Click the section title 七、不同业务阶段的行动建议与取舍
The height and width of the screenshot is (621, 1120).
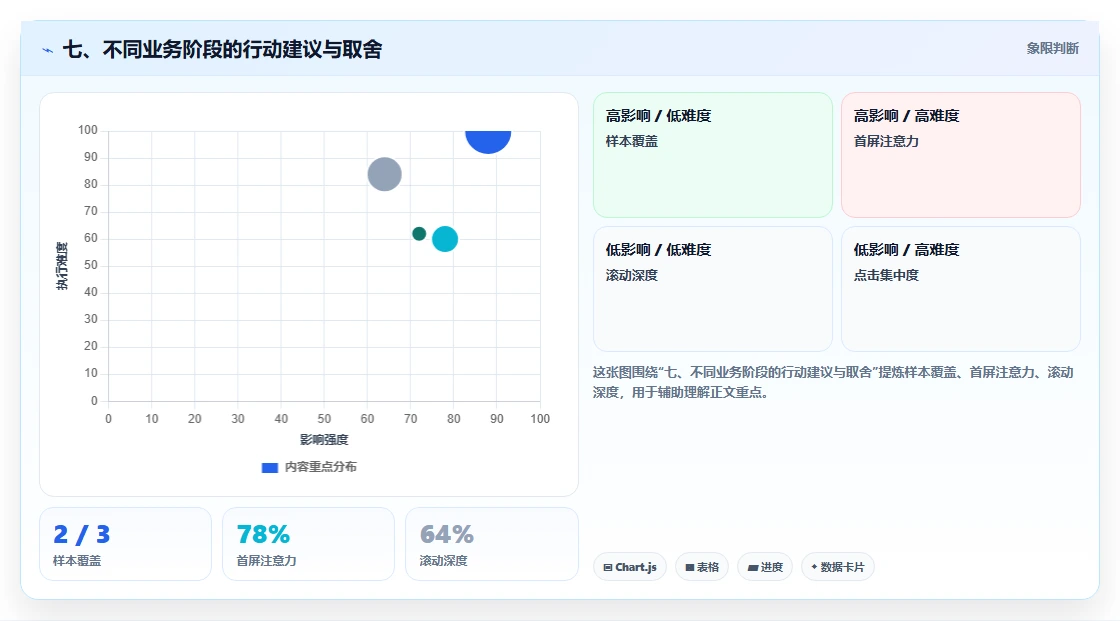click(222, 49)
